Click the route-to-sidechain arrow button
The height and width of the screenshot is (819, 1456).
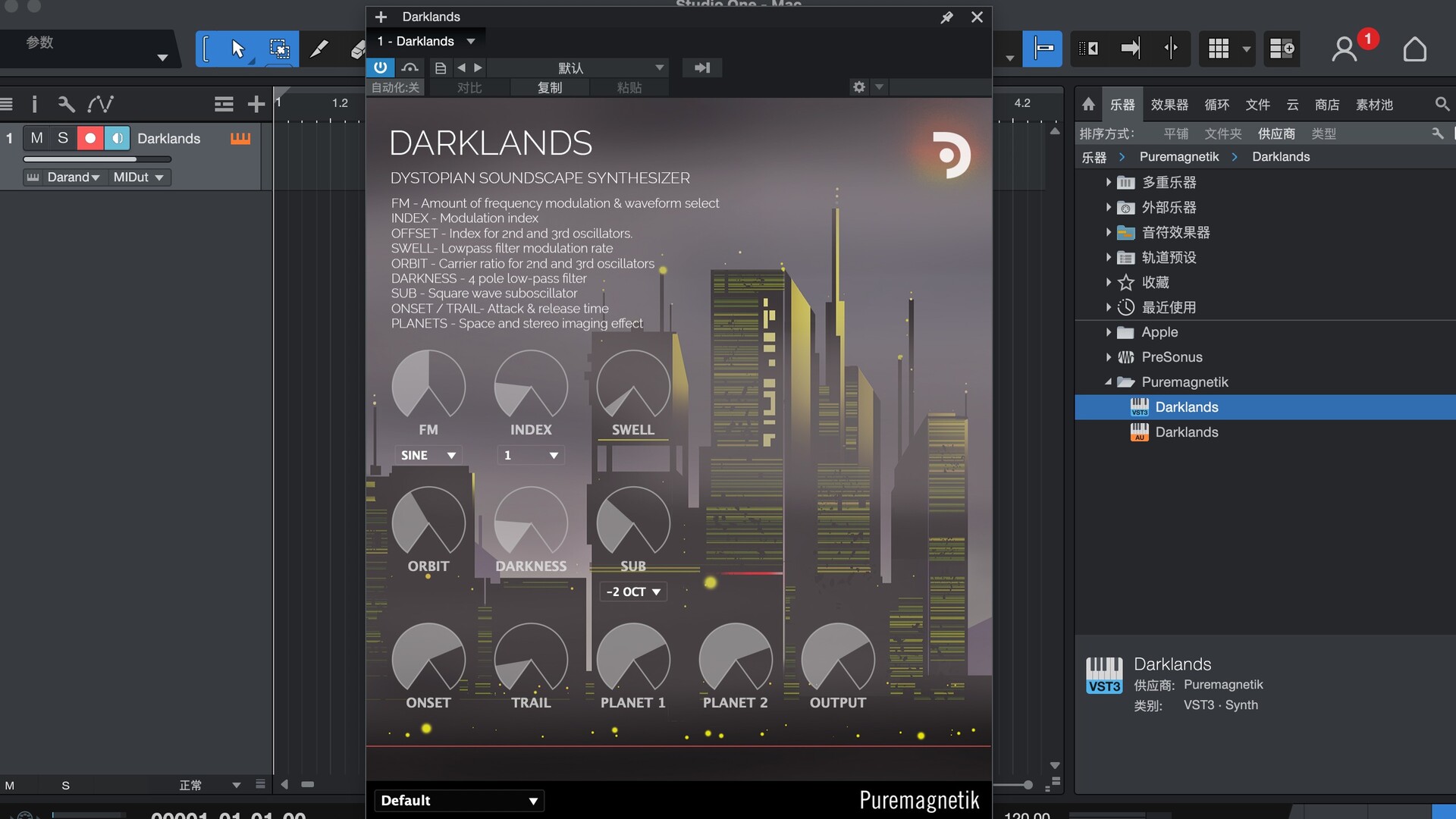(x=701, y=67)
